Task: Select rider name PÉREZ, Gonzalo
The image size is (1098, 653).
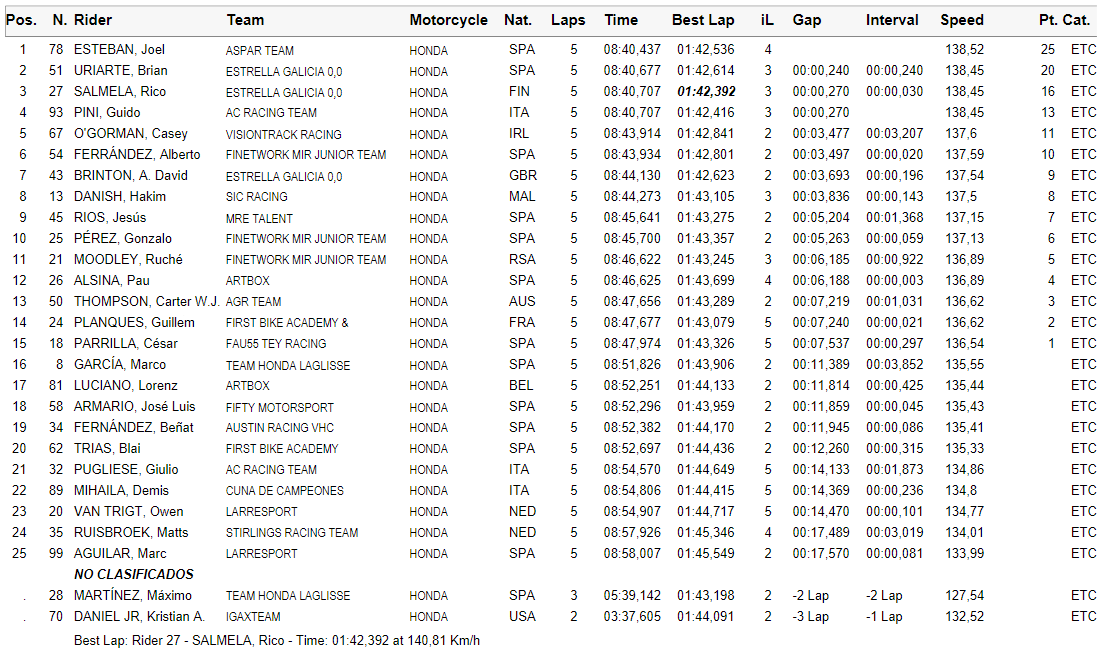Action: tap(123, 239)
